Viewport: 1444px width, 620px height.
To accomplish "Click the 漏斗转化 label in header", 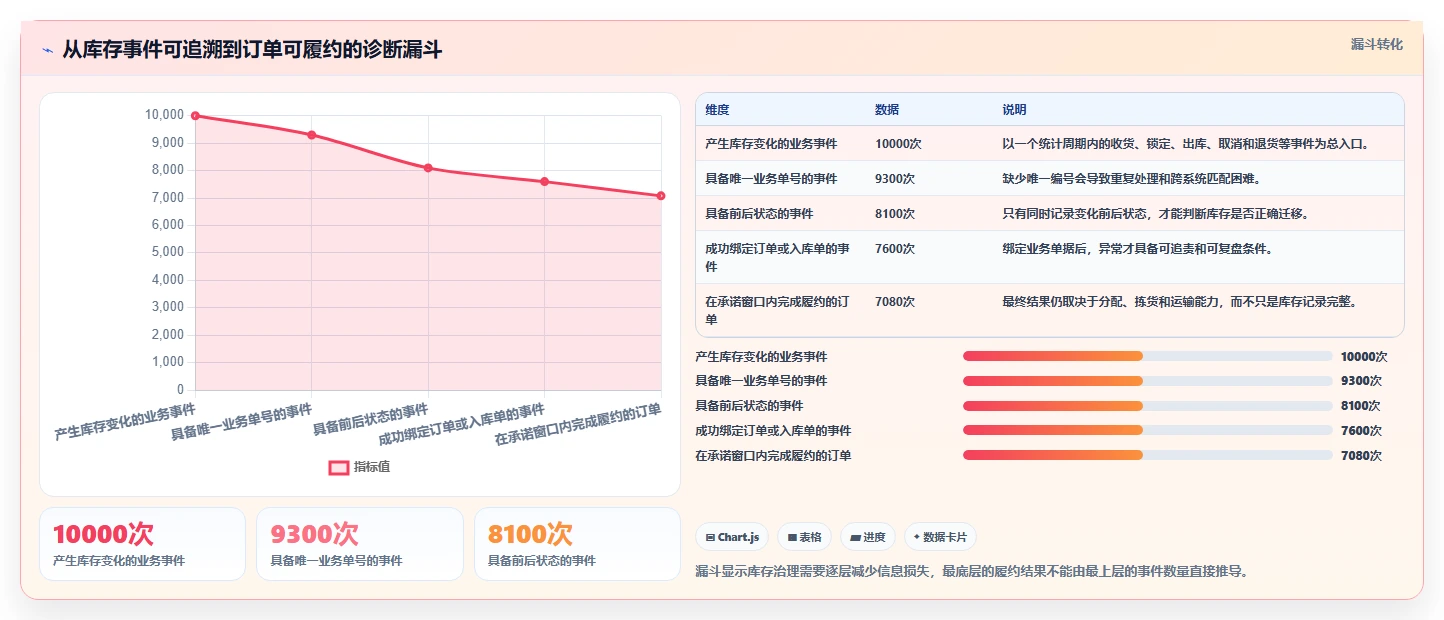I will 1377,44.
